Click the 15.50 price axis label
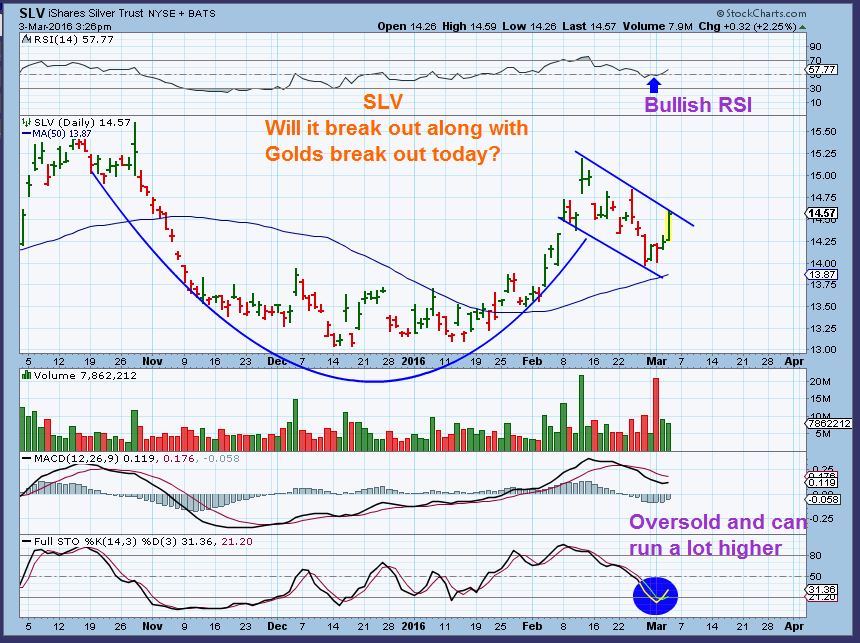The height and width of the screenshot is (643, 860). pyautogui.click(x=823, y=132)
